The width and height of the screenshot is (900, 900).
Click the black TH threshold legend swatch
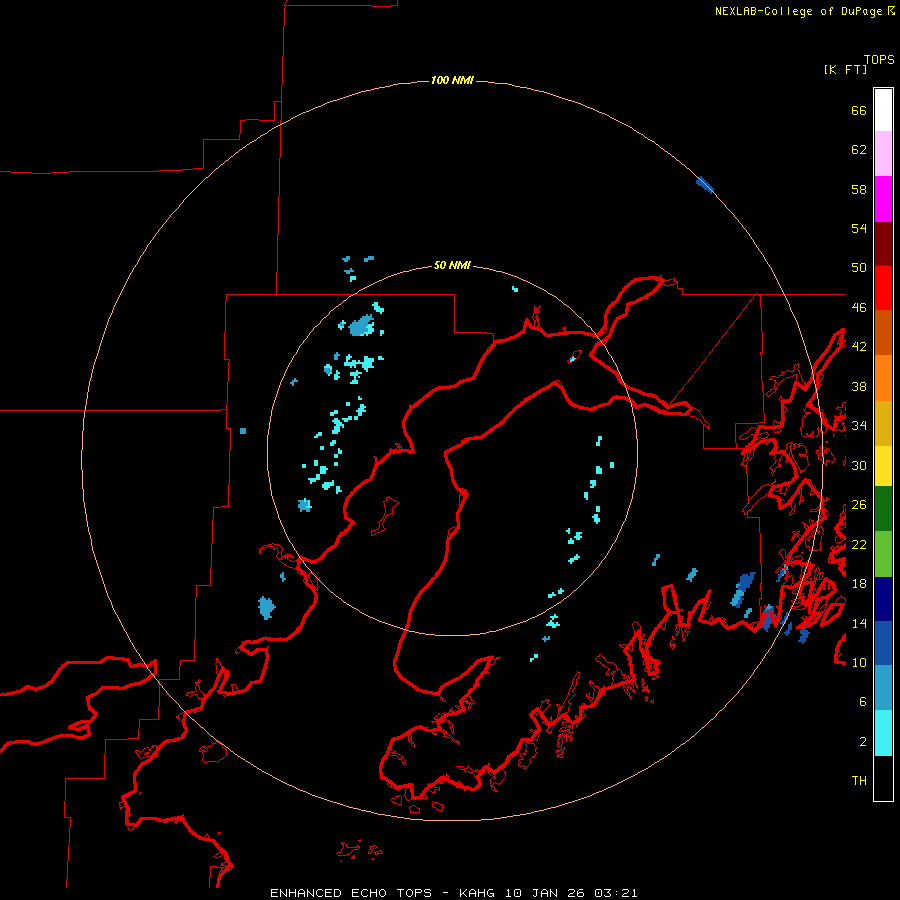883,778
